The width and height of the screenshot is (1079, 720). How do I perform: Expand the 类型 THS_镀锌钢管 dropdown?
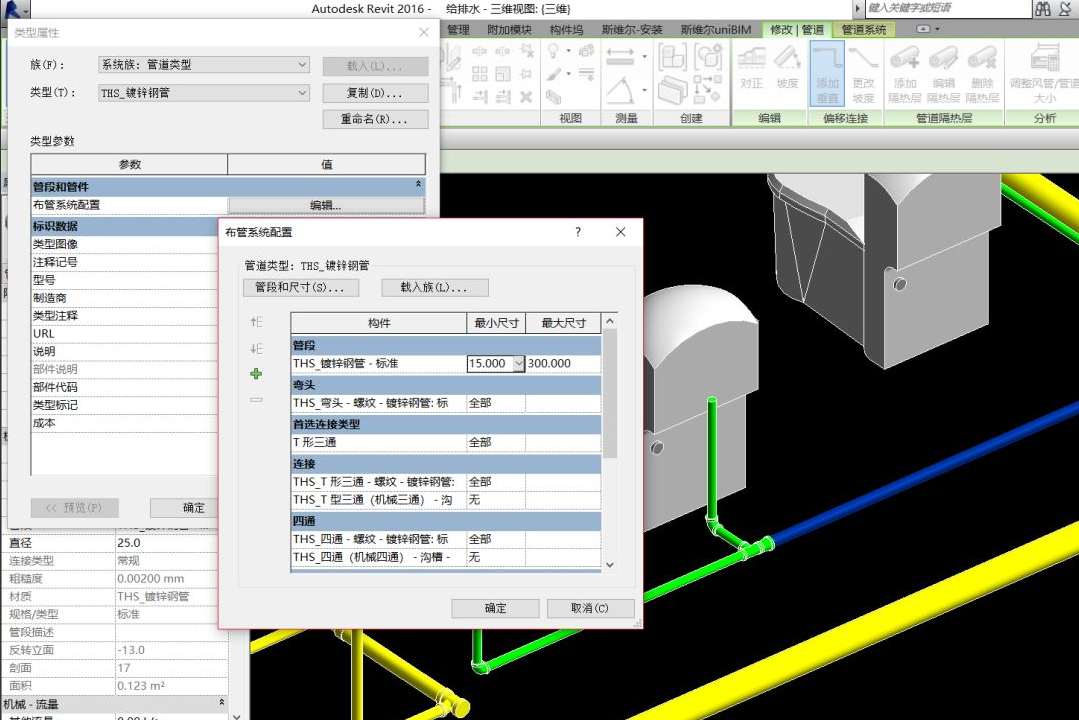point(302,93)
